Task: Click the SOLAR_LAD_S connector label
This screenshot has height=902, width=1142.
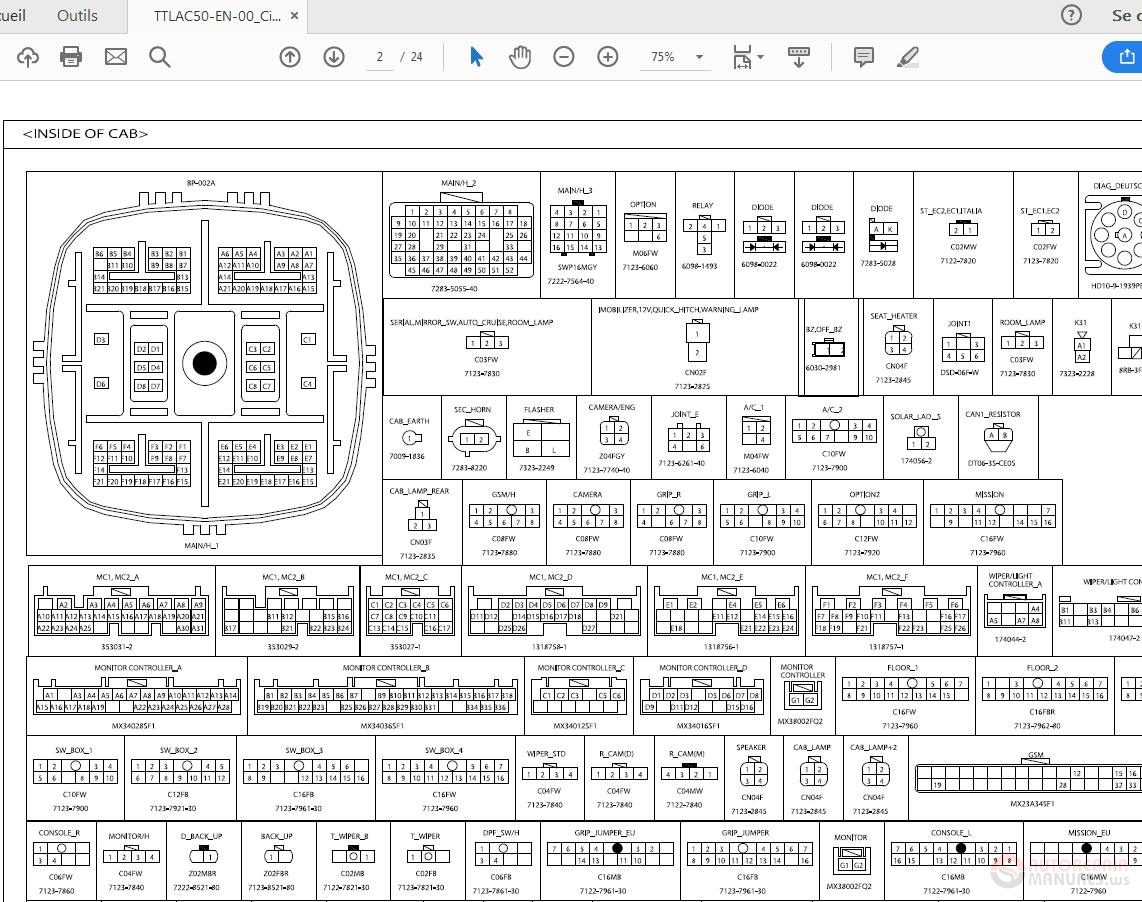Action: pyautogui.click(x=915, y=417)
